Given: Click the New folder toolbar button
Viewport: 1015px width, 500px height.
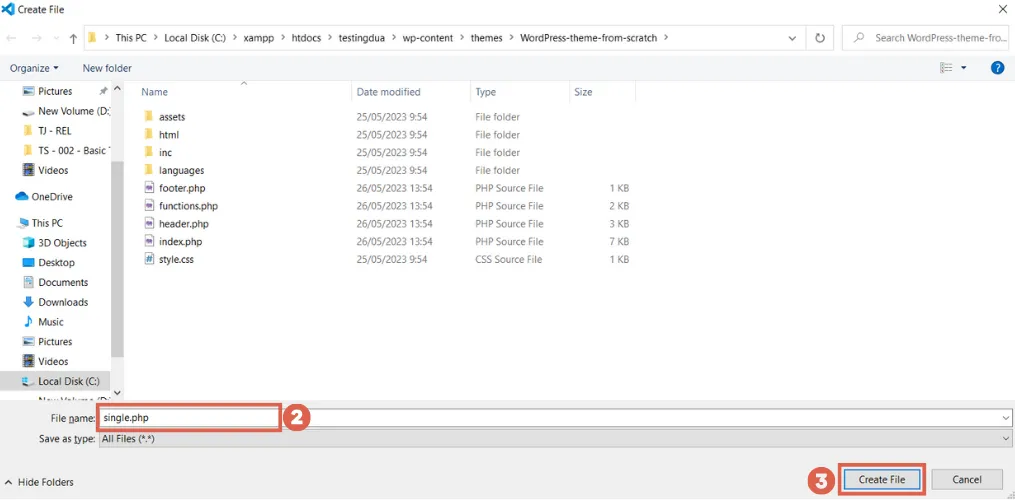Looking at the screenshot, I should pos(107,68).
